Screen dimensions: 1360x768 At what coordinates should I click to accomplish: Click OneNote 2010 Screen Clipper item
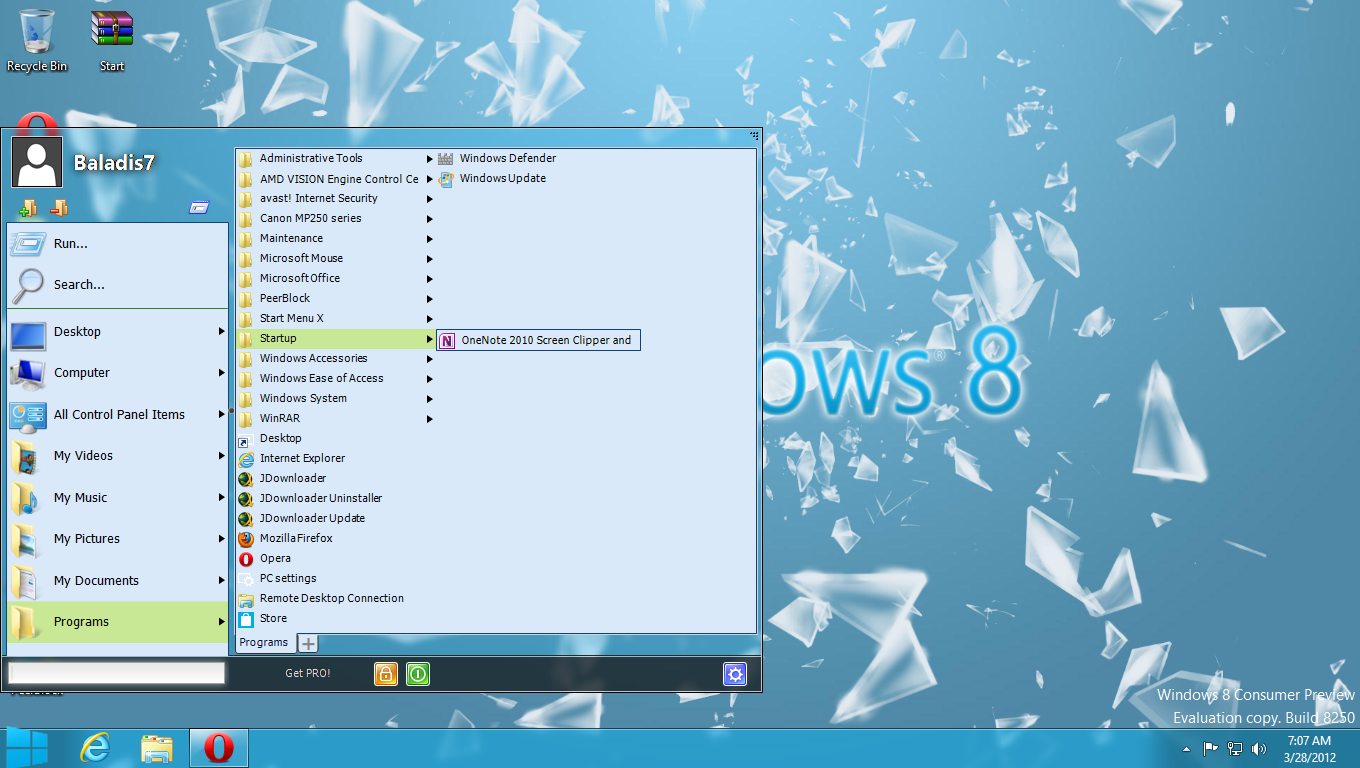[538, 340]
